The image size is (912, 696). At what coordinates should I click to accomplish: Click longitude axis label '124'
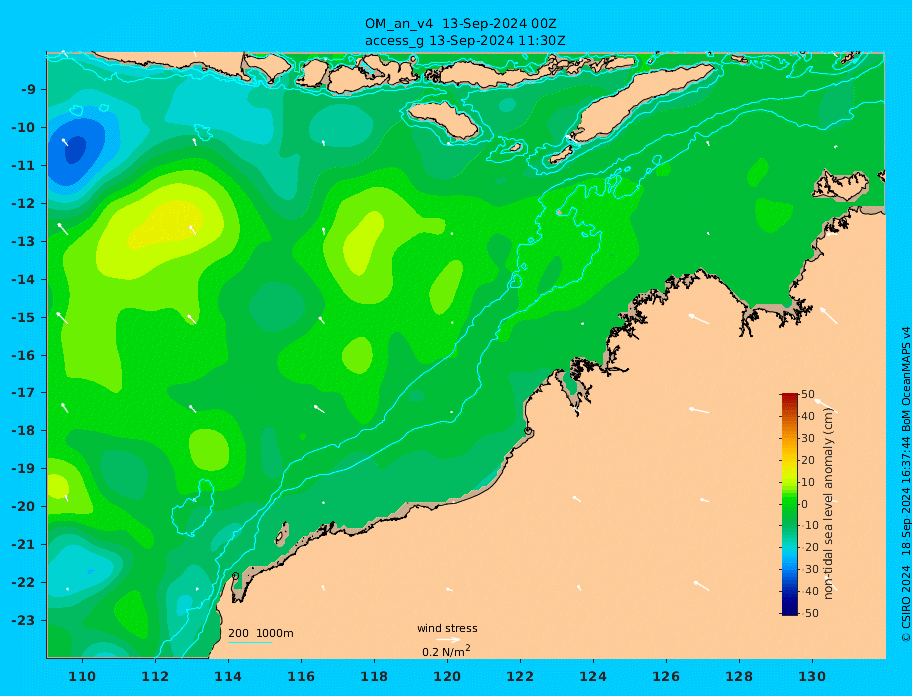click(x=593, y=676)
